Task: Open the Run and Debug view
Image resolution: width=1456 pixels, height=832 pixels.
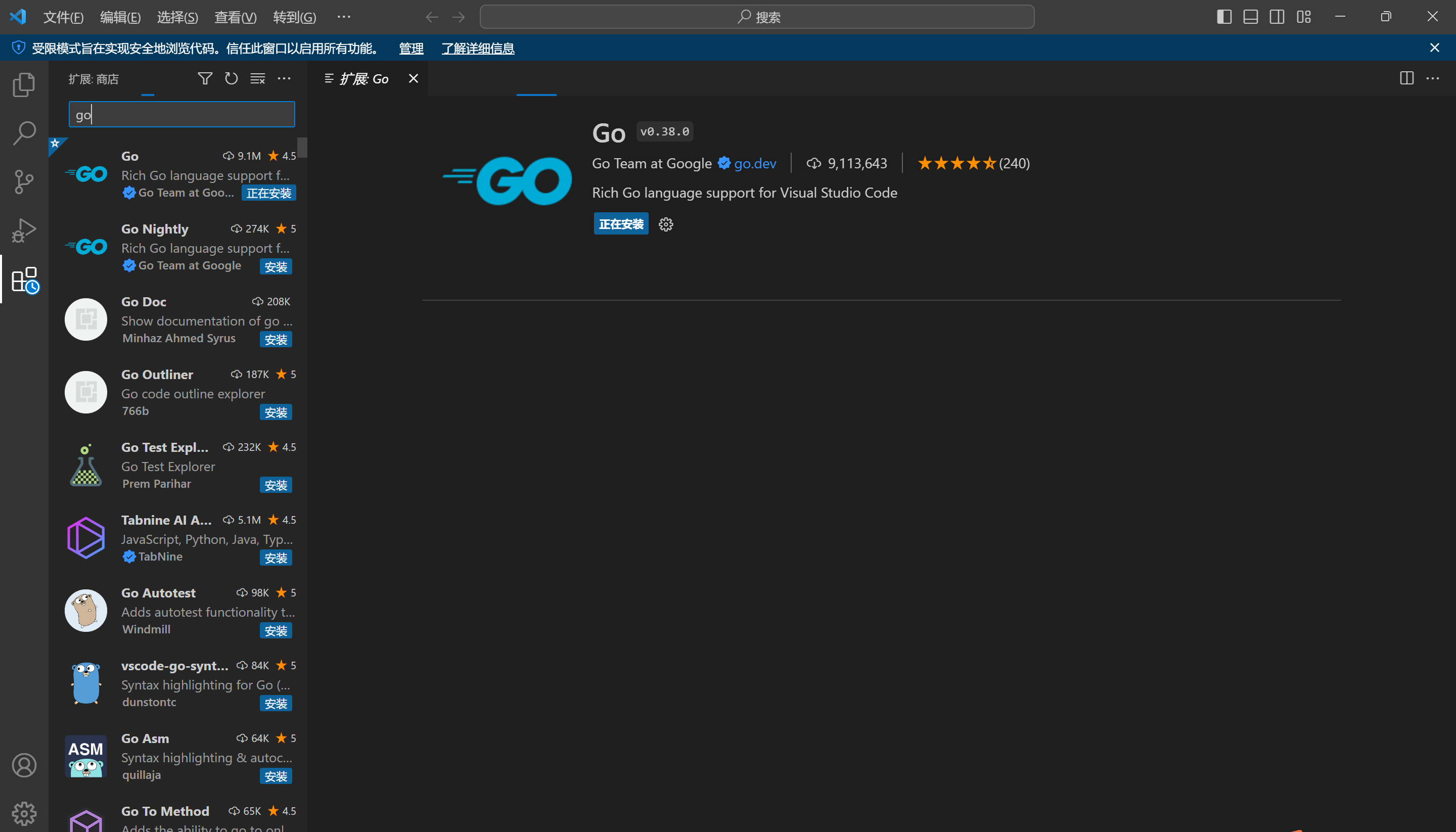Action: tap(23, 230)
